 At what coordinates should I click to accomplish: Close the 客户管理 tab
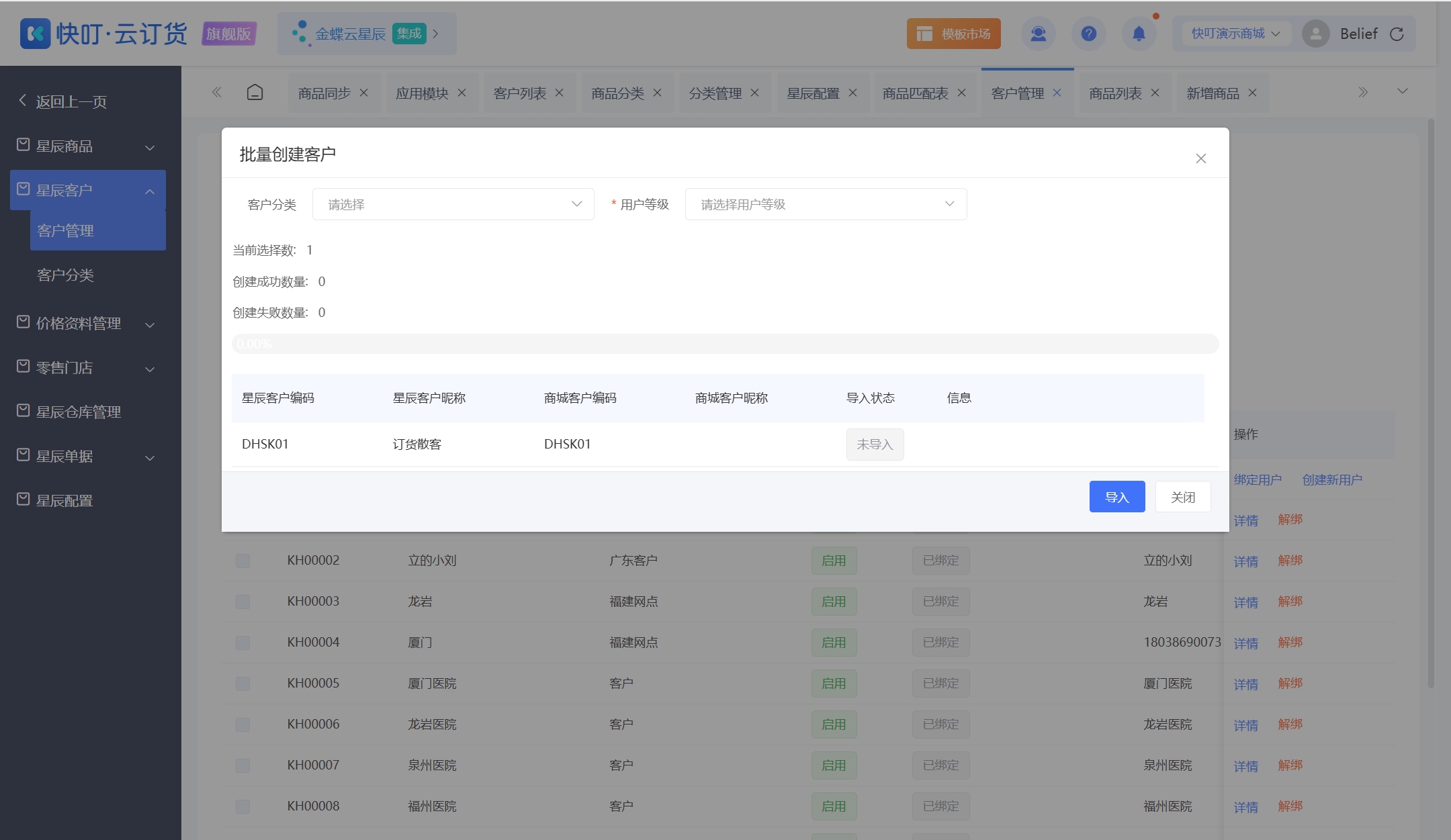point(1057,93)
